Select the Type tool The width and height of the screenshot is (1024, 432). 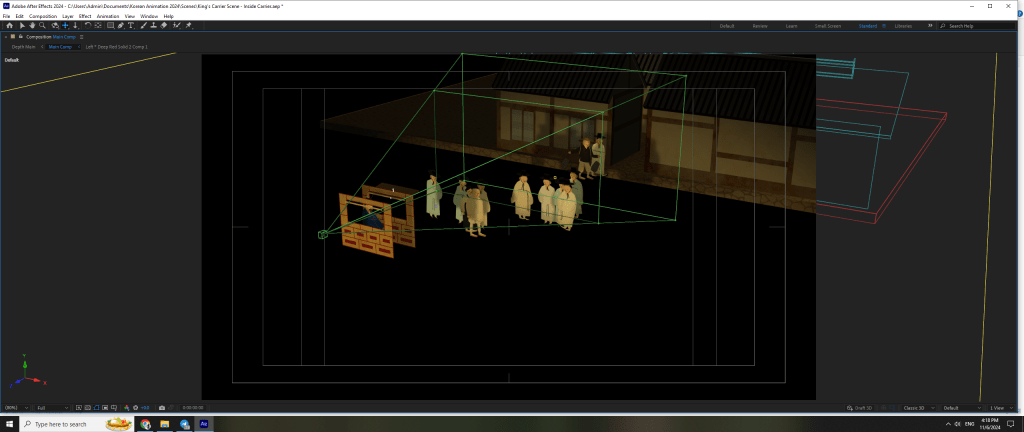[x=130, y=26]
